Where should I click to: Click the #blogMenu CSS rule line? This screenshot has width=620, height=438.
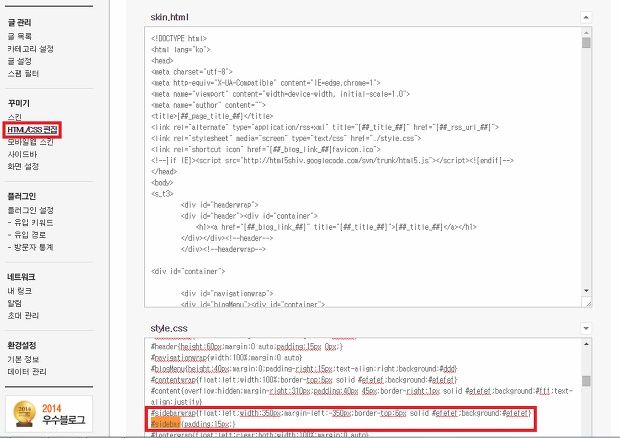(x=304, y=369)
